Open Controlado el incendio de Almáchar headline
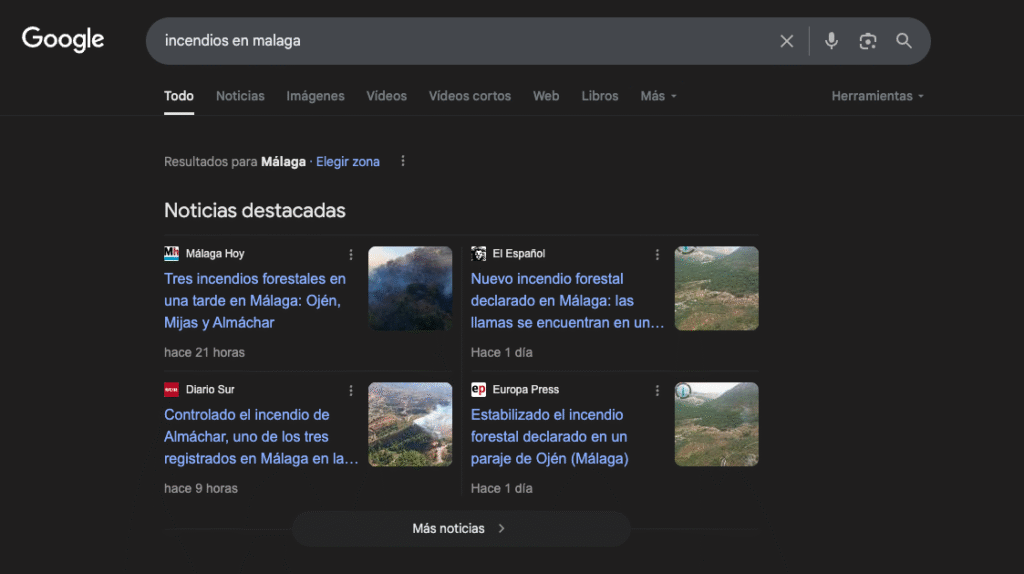Viewport: 1024px width, 574px height. coord(261,436)
